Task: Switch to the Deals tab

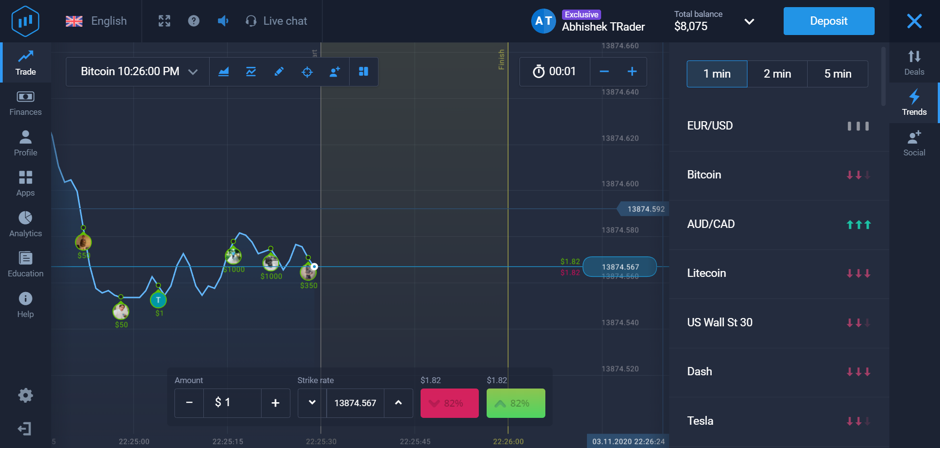Action: pos(914,62)
